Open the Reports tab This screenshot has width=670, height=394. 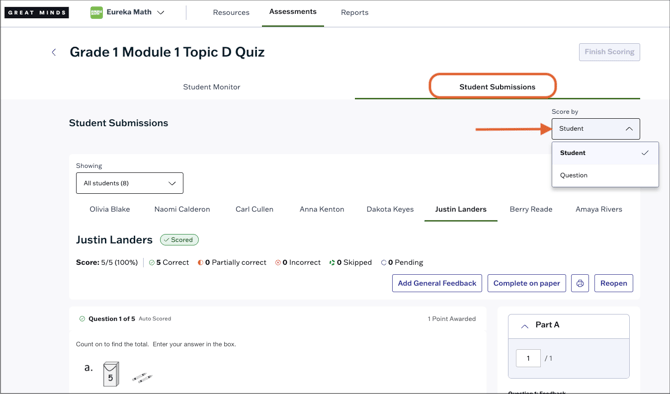(354, 12)
